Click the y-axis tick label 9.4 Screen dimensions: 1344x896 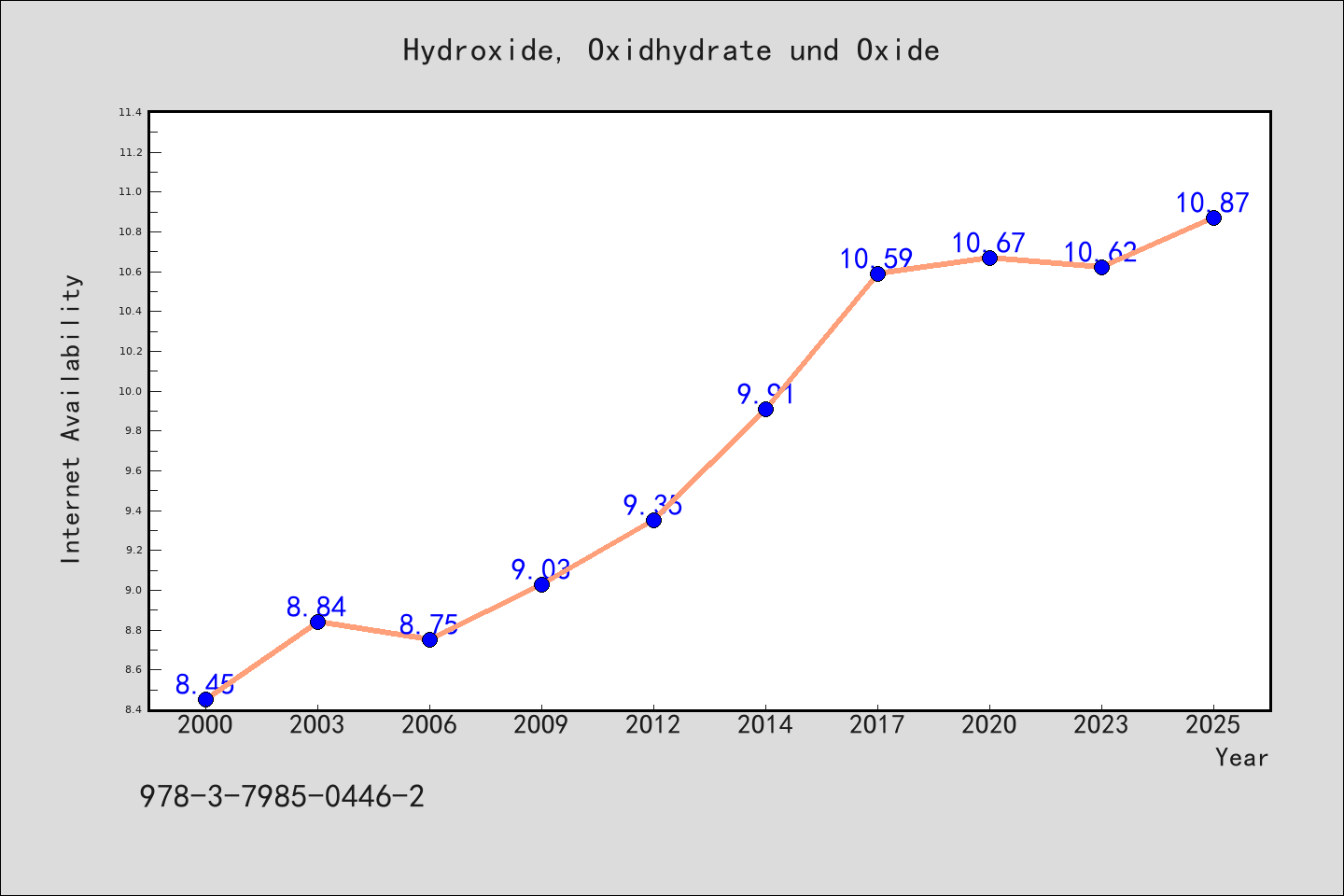click(x=133, y=511)
